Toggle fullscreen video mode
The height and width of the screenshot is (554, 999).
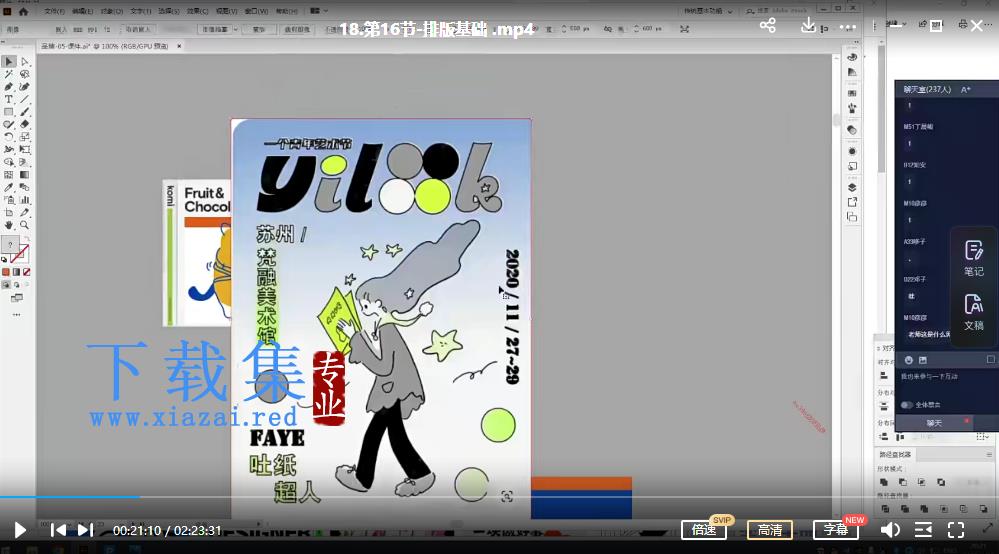pos(956,530)
